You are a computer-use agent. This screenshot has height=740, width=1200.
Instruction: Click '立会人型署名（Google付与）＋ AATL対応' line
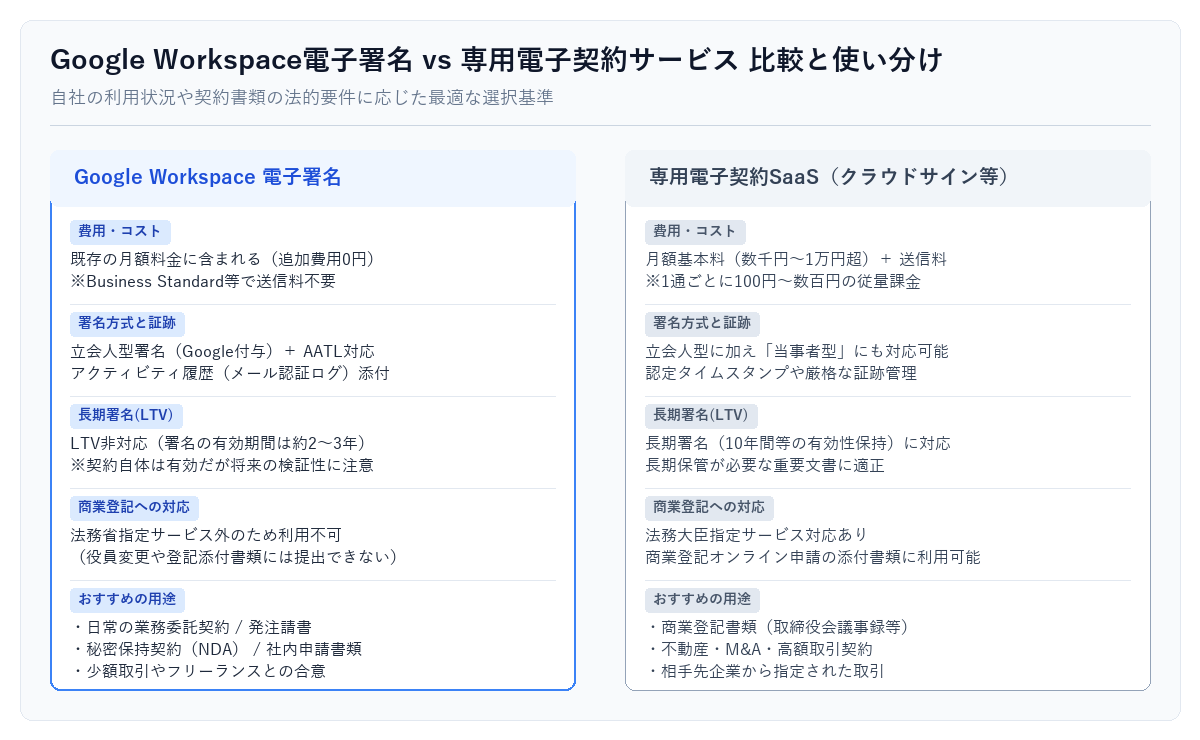[223, 351]
